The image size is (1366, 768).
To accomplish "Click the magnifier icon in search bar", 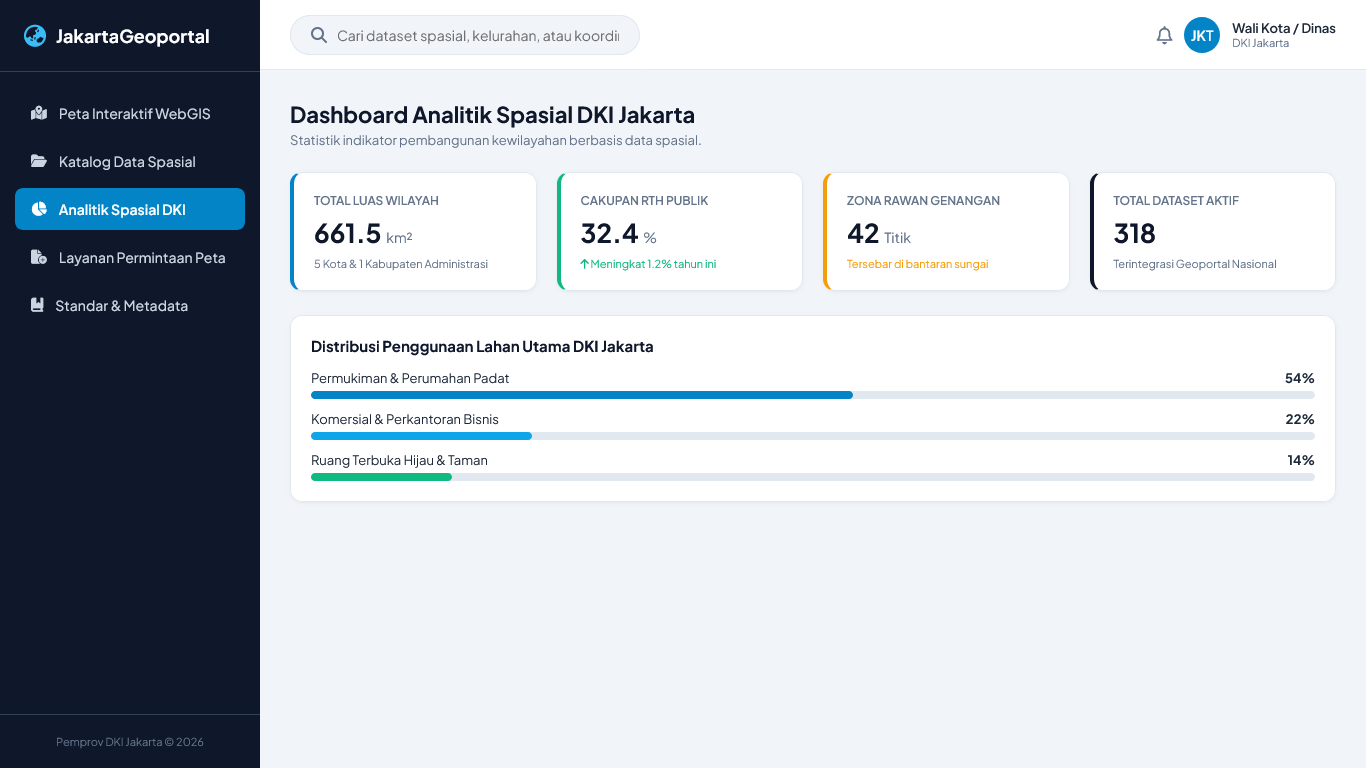I will 319,35.
